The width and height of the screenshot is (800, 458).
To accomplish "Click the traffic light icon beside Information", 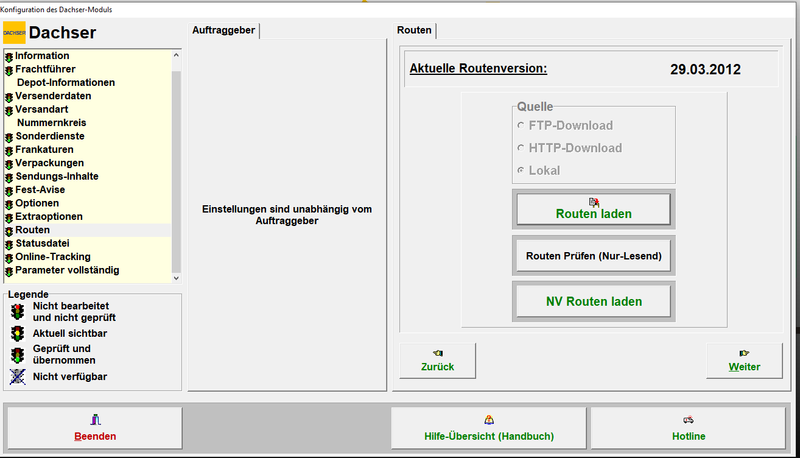I will click(9, 56).
